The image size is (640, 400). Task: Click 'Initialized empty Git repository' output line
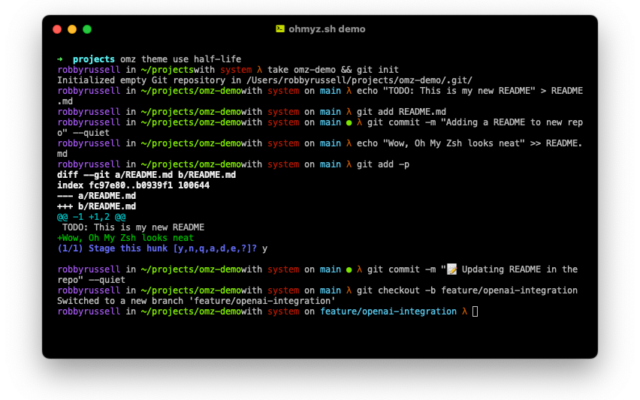click(x=265, y=80)
